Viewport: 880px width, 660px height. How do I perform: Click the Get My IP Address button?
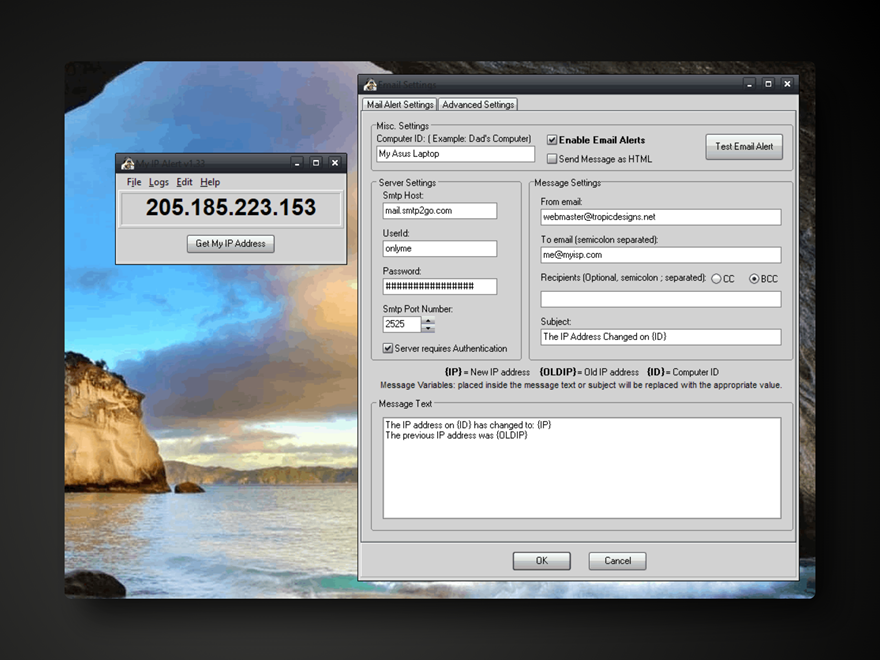pos(230,244)
